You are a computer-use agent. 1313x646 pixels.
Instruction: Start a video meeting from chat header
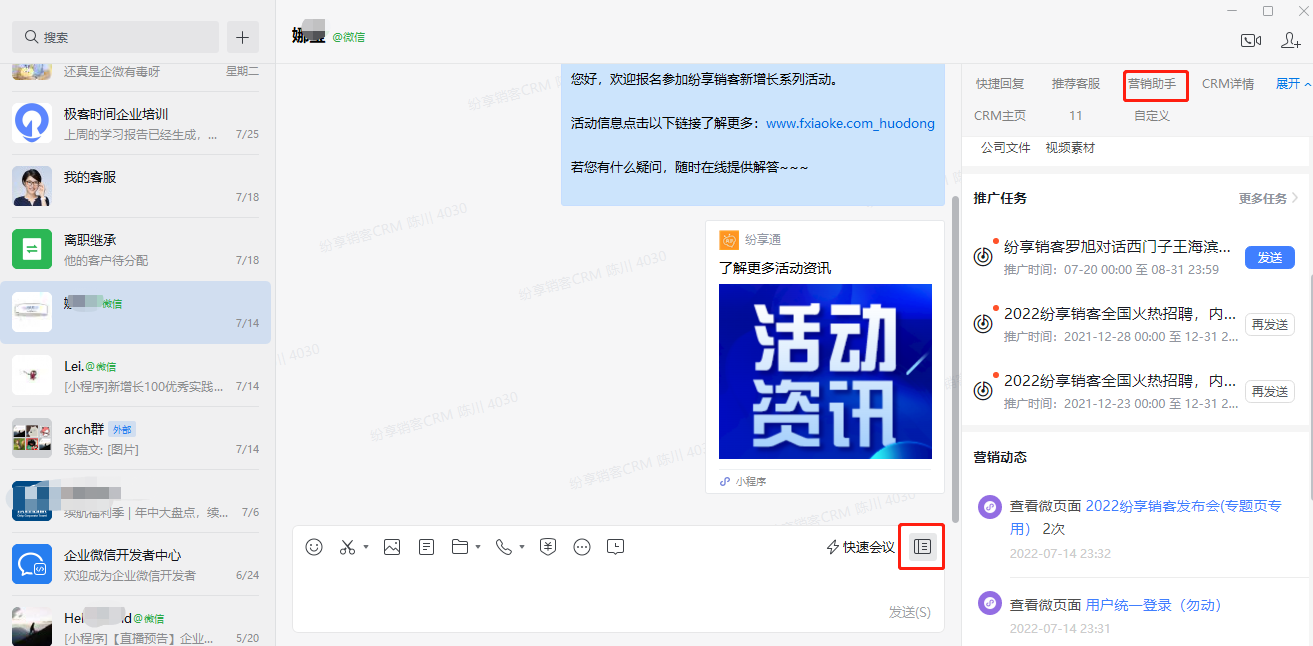[x=1250, y=40]
